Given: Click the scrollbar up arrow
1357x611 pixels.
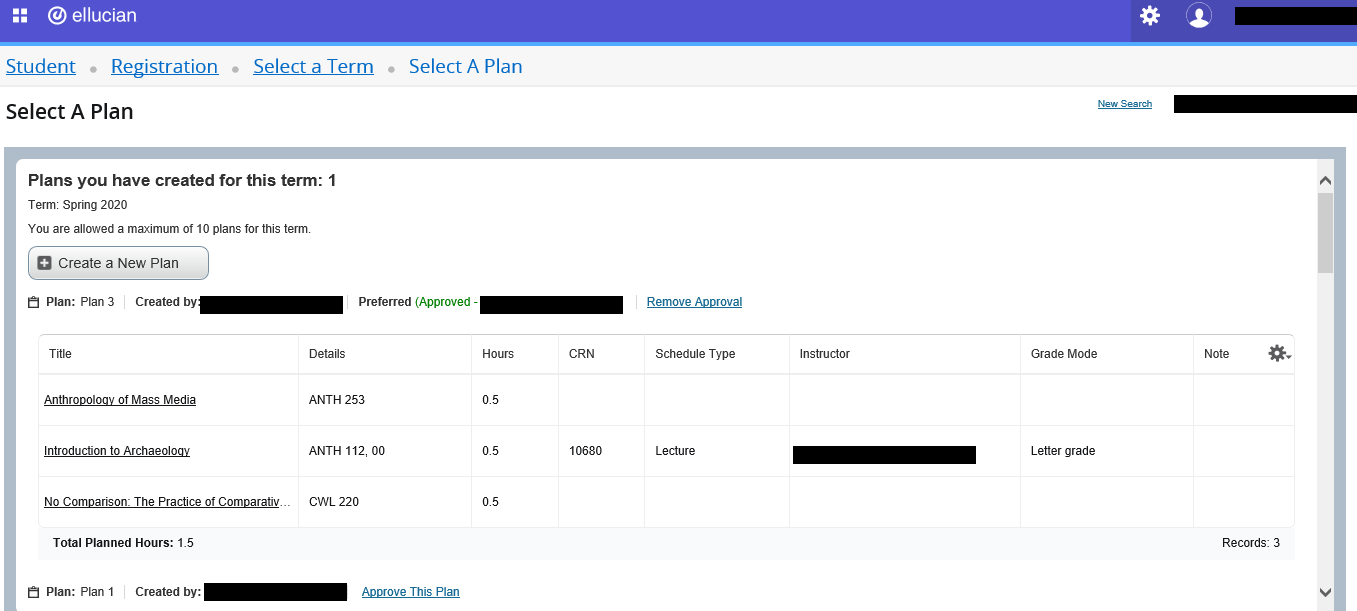Looking at the screenshot, I should coord(1325,181).
